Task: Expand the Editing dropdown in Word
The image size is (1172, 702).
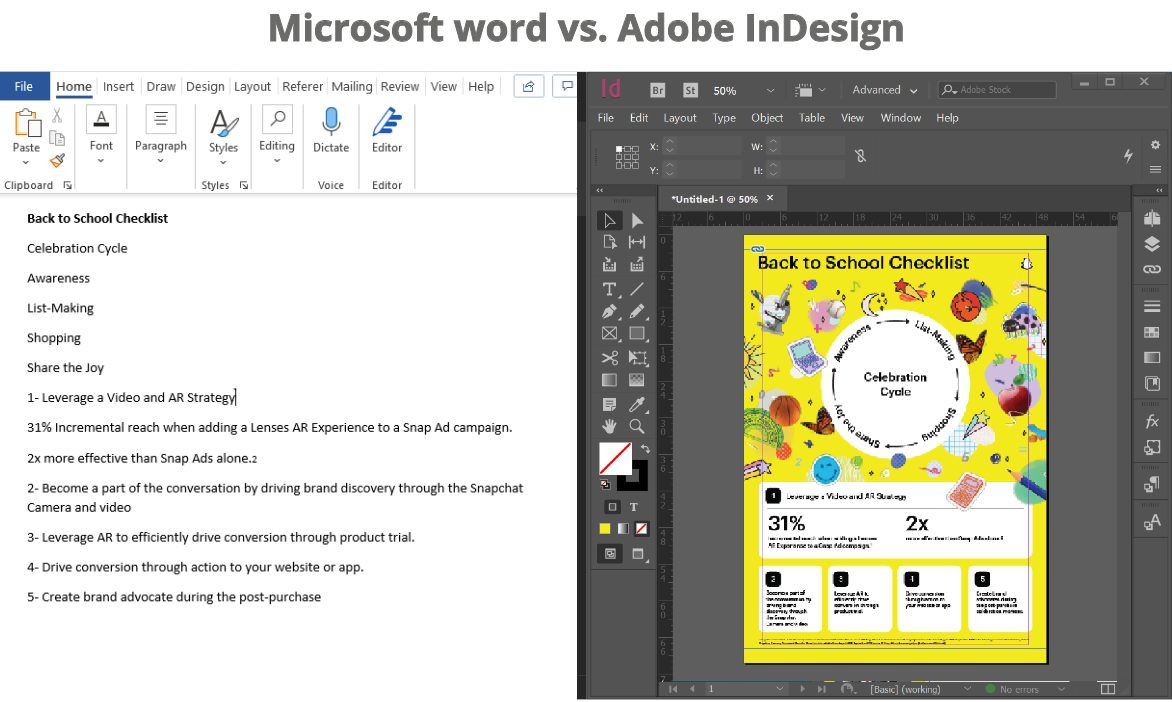Action: click(277, 160)
